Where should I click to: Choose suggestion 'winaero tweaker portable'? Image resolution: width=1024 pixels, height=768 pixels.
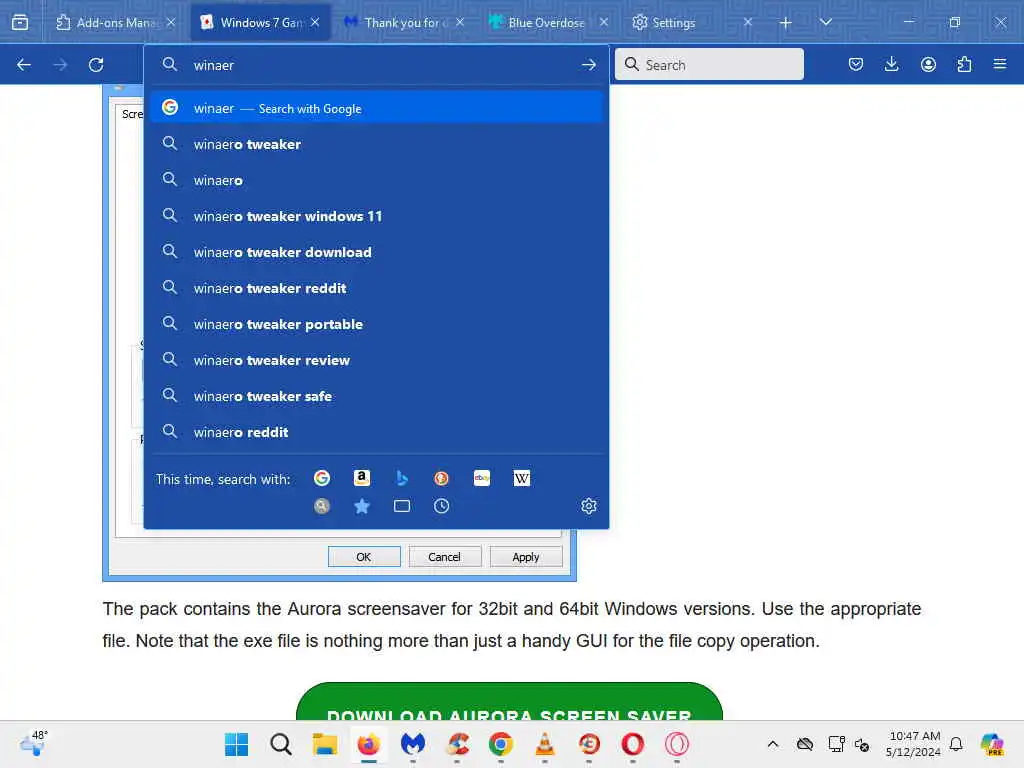coord(376,324)
